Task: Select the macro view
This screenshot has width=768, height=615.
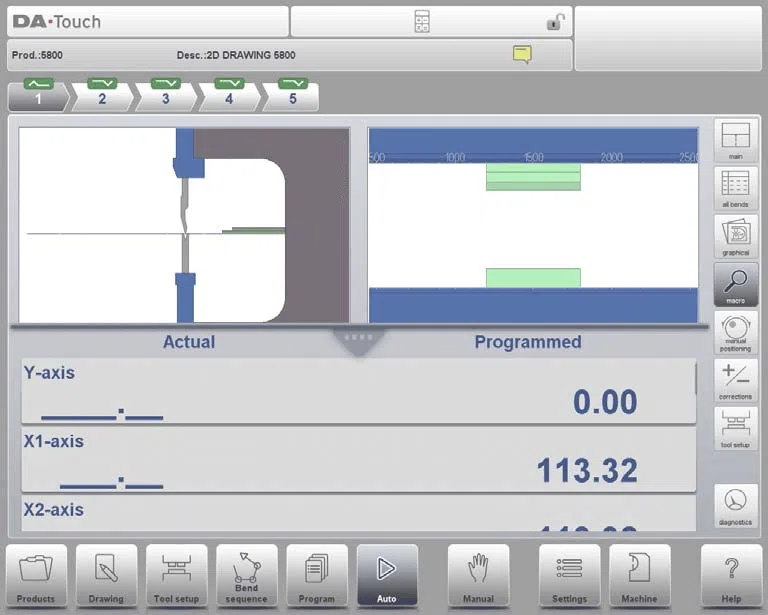Action: (736, 284)
